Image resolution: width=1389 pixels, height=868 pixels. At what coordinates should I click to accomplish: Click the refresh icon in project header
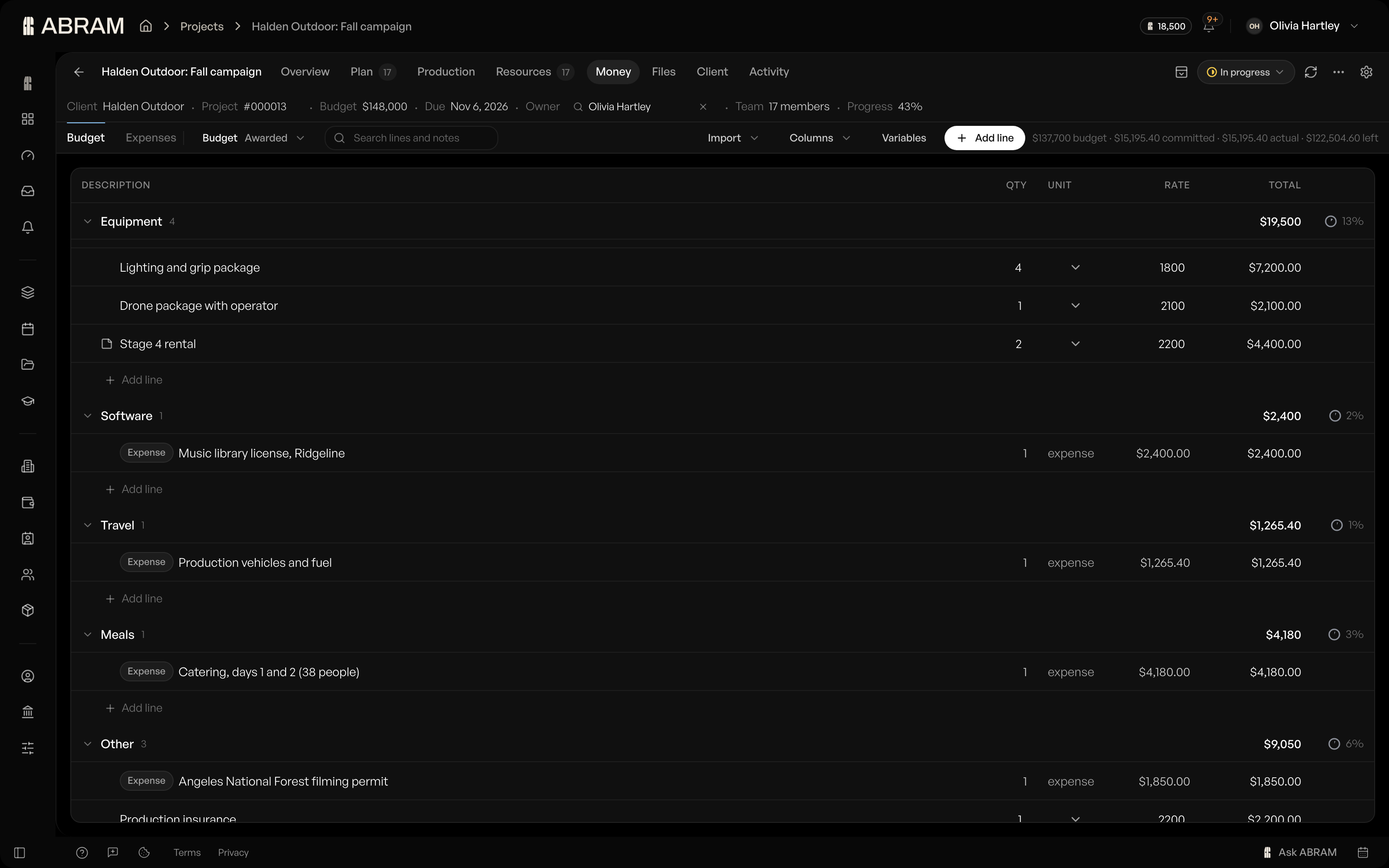point(1310,72)
